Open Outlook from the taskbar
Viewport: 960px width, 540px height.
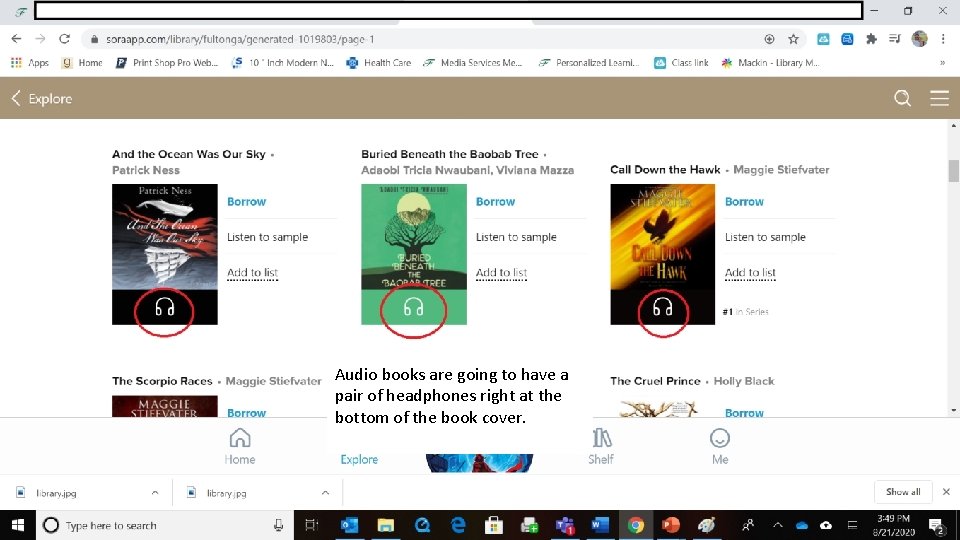pos(349,525)
